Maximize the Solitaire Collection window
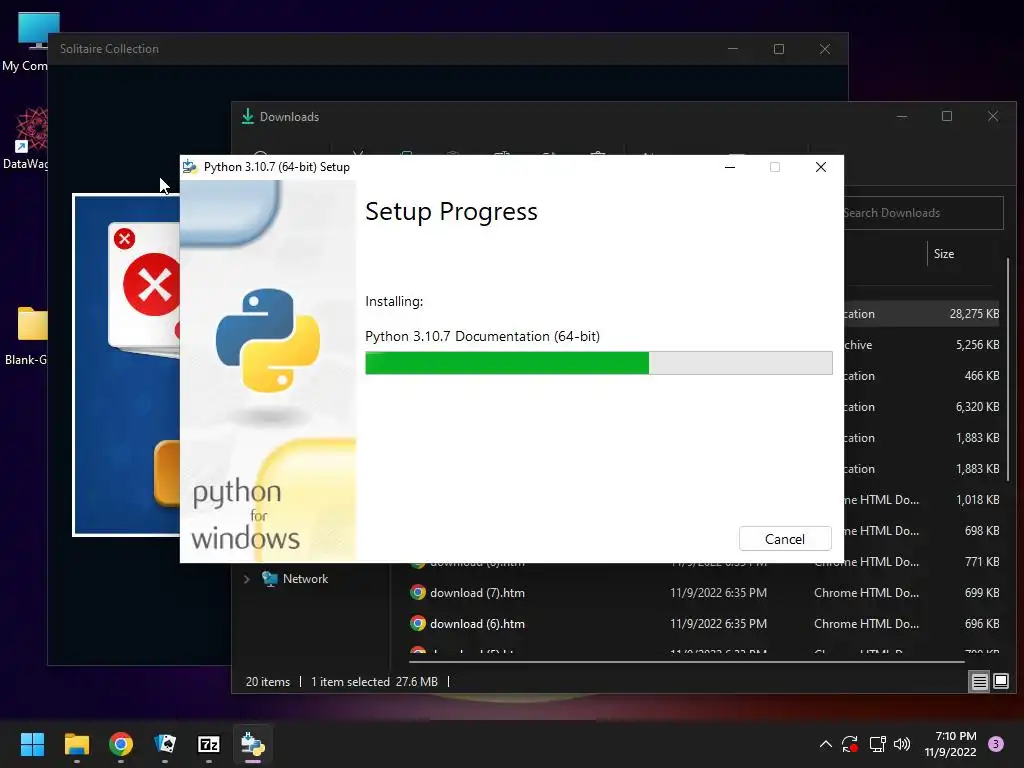This screenshot has width=1024, height=768. tap(778, 49)
